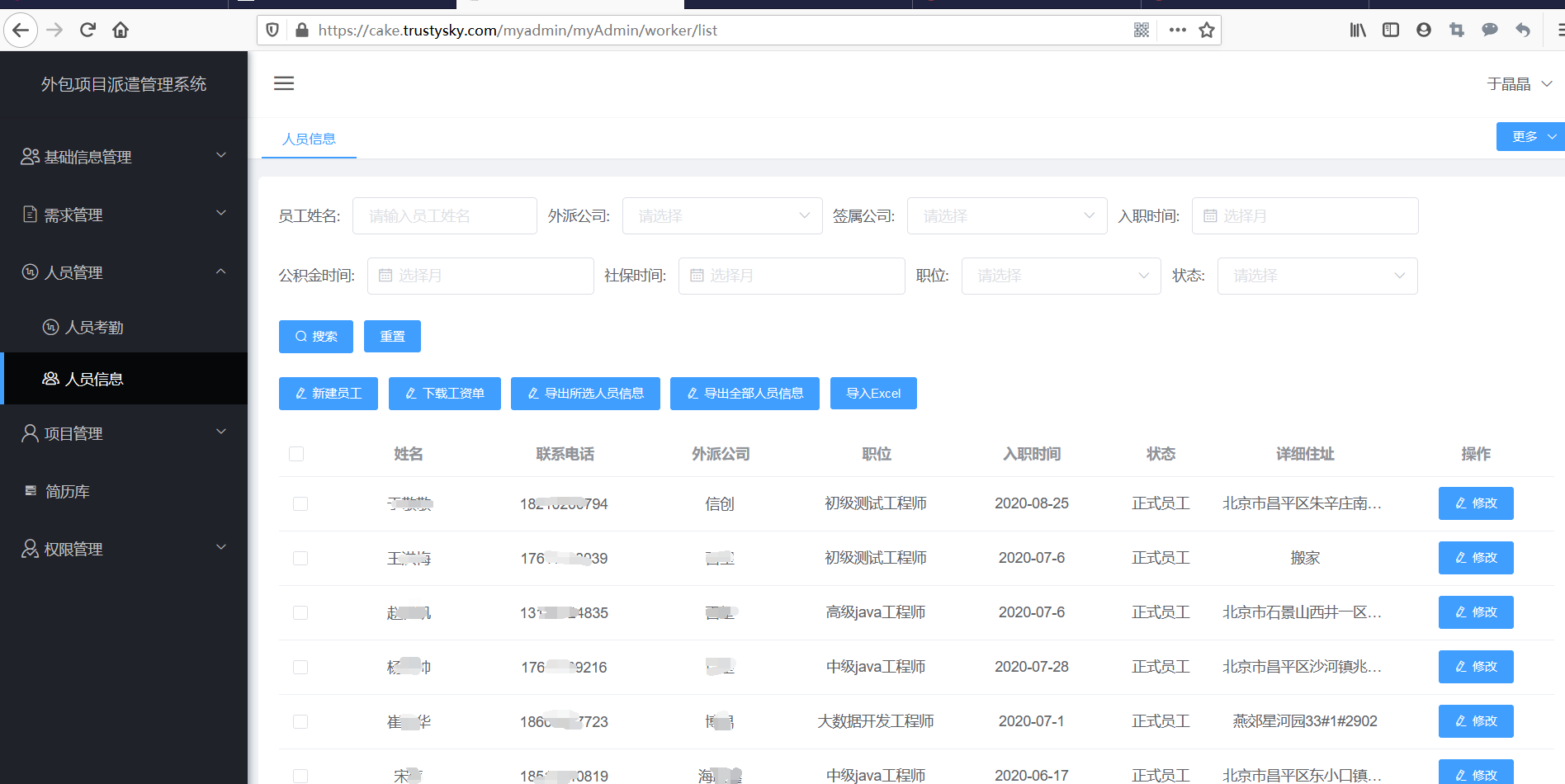Bookmark this page with star icon
1565x784 pixels.
(x=1207, y=31)
